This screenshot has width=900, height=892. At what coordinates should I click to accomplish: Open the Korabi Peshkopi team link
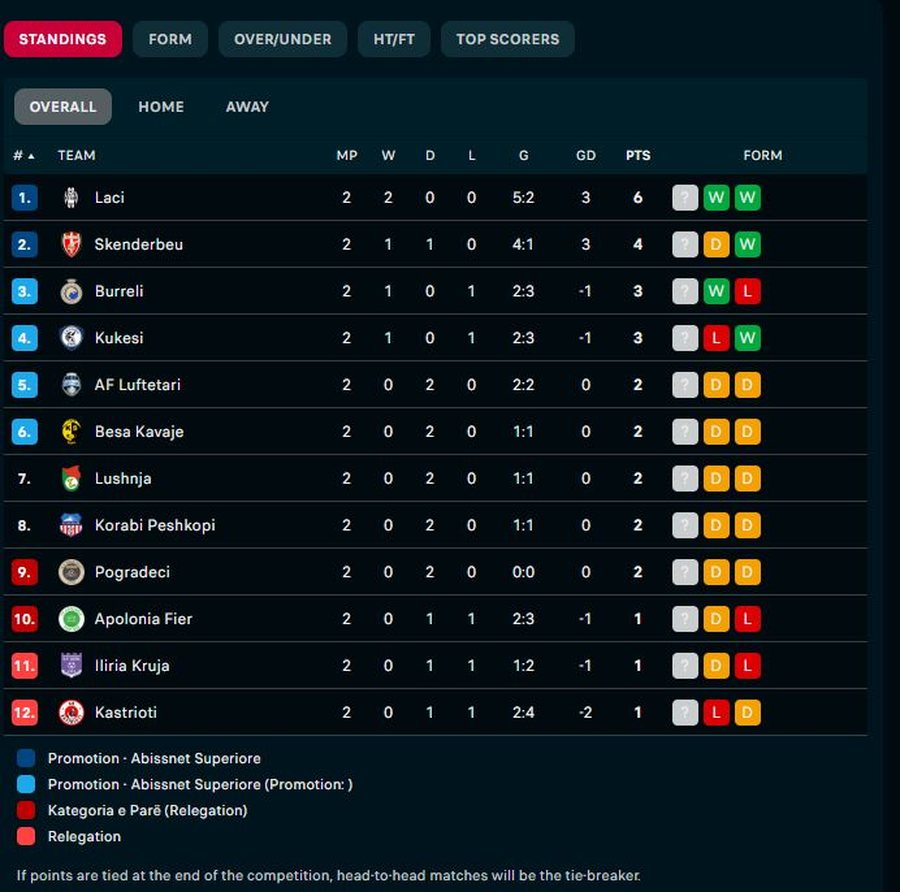coord(155,525)
